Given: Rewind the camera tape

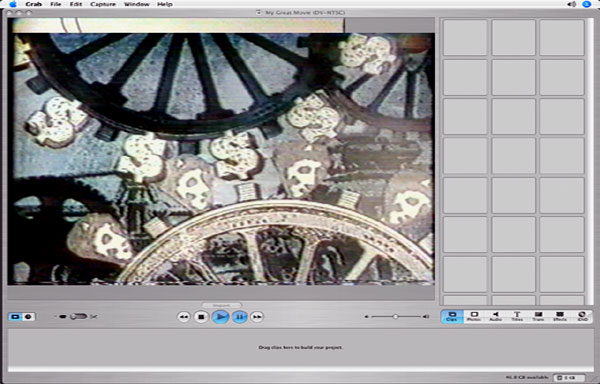Looking at the screenshot, I should (x=184, y=317).
